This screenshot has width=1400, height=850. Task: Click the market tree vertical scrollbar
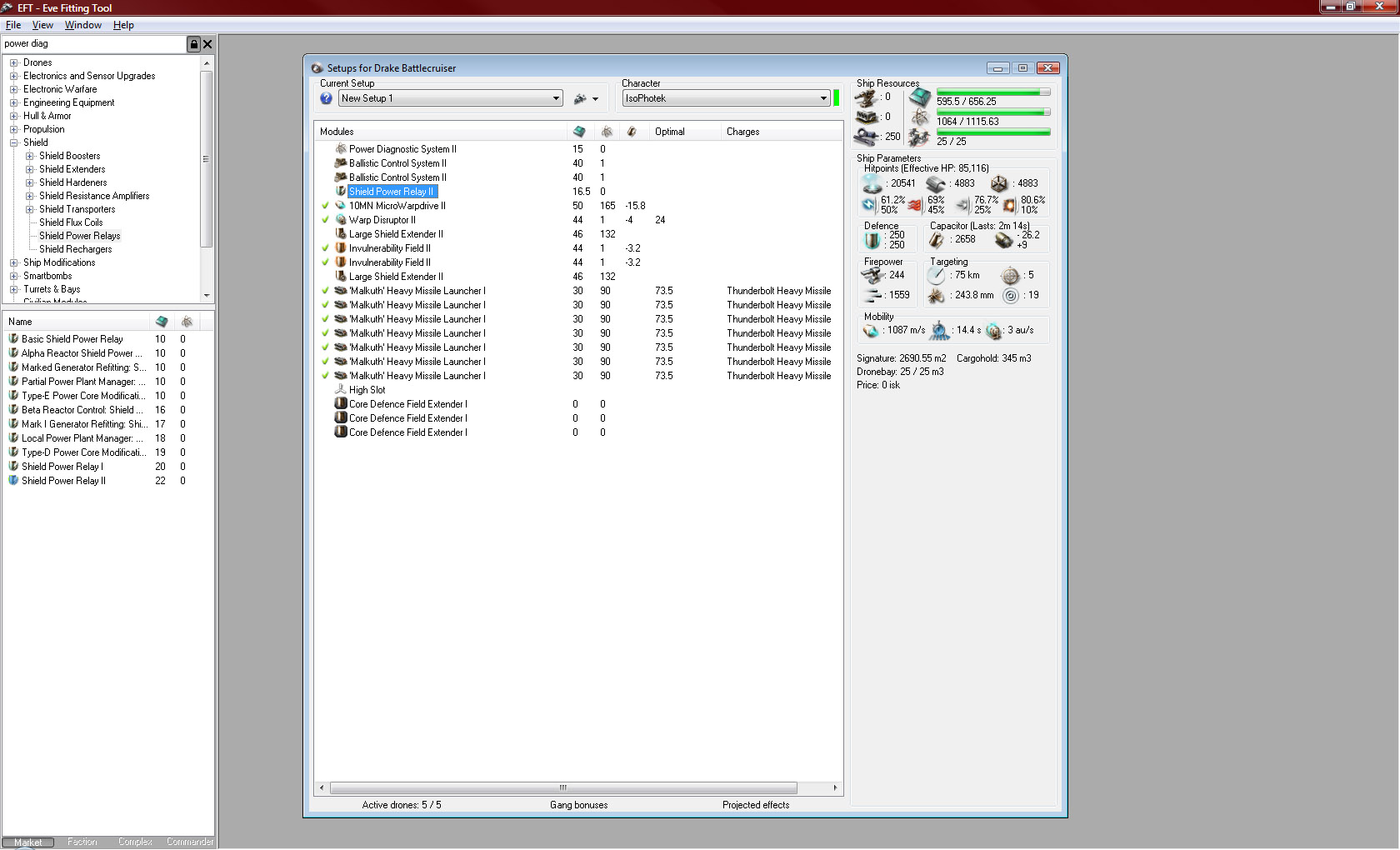206,158
